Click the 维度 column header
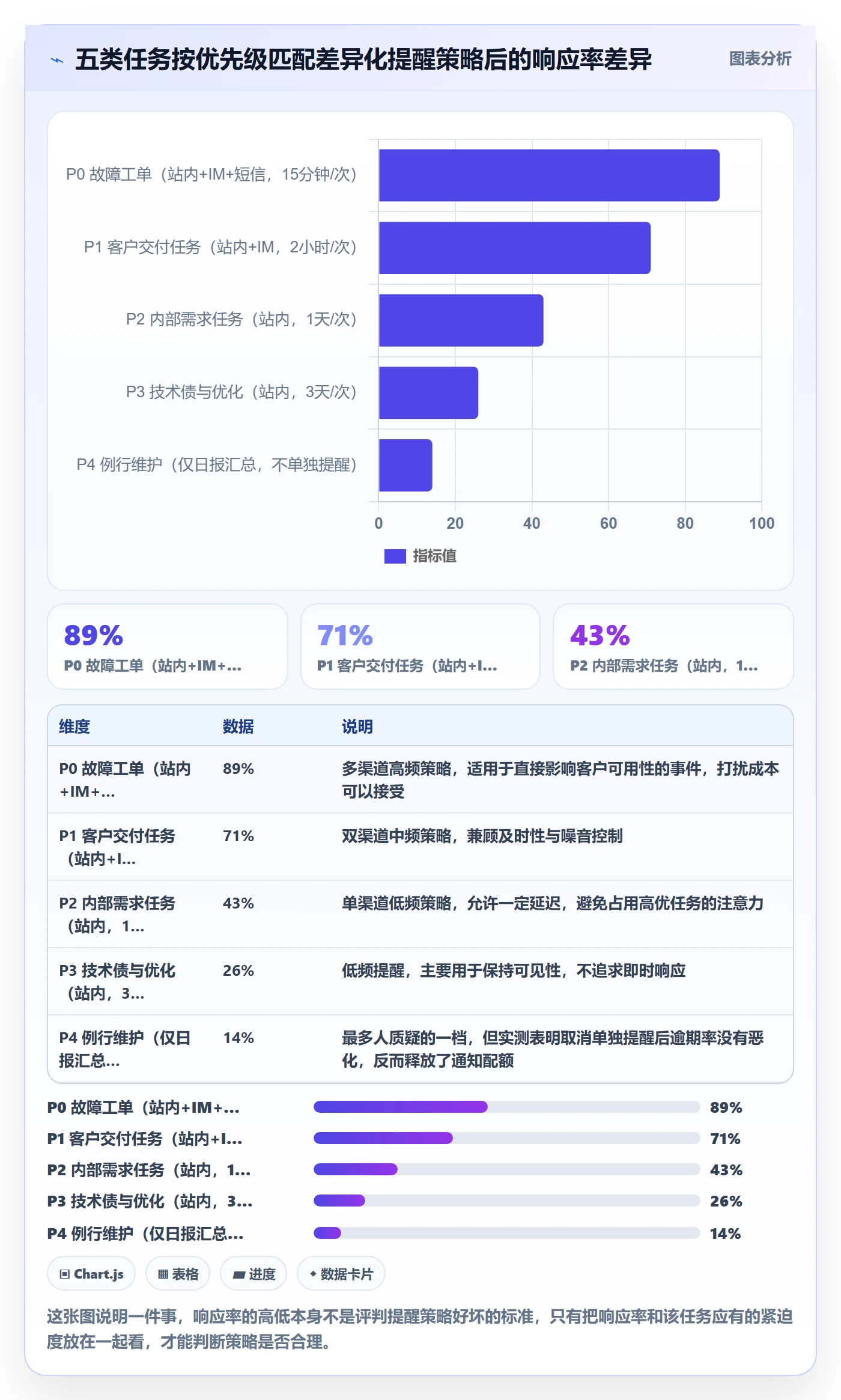 pos(74,726)
